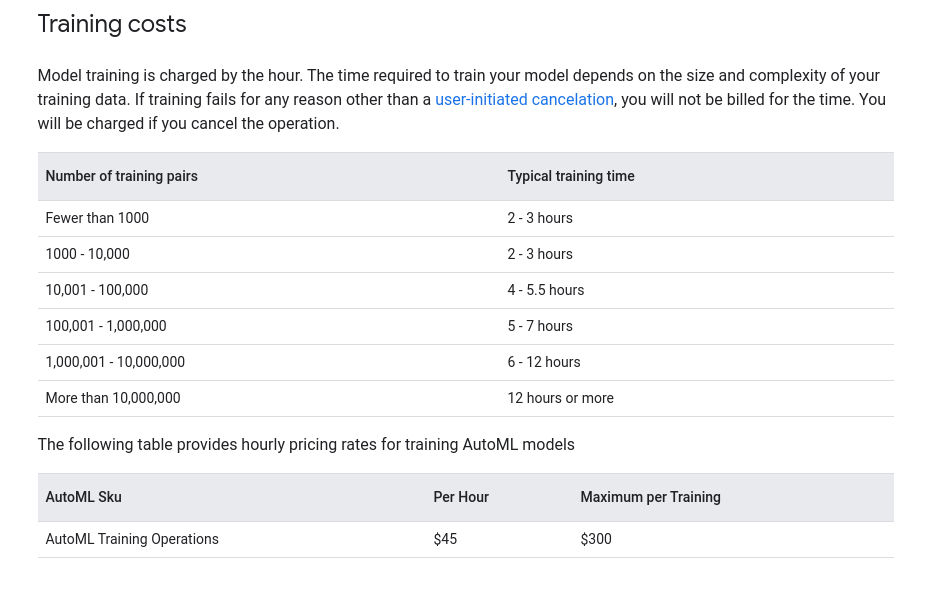Select the Maximum per Training header
929x601 pixels.
651,497
